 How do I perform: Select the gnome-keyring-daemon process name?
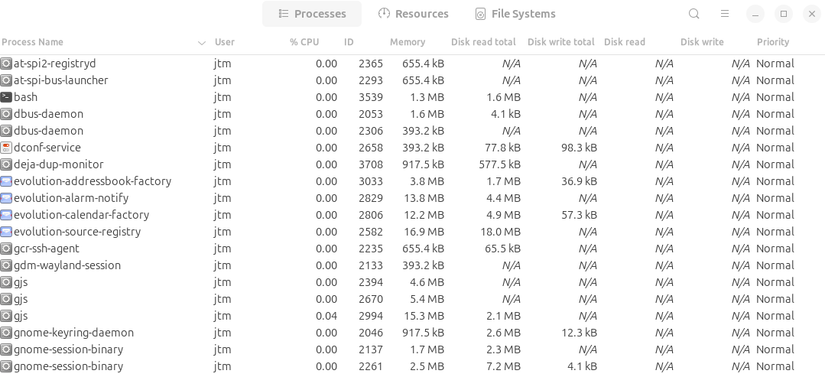(74, 332)
